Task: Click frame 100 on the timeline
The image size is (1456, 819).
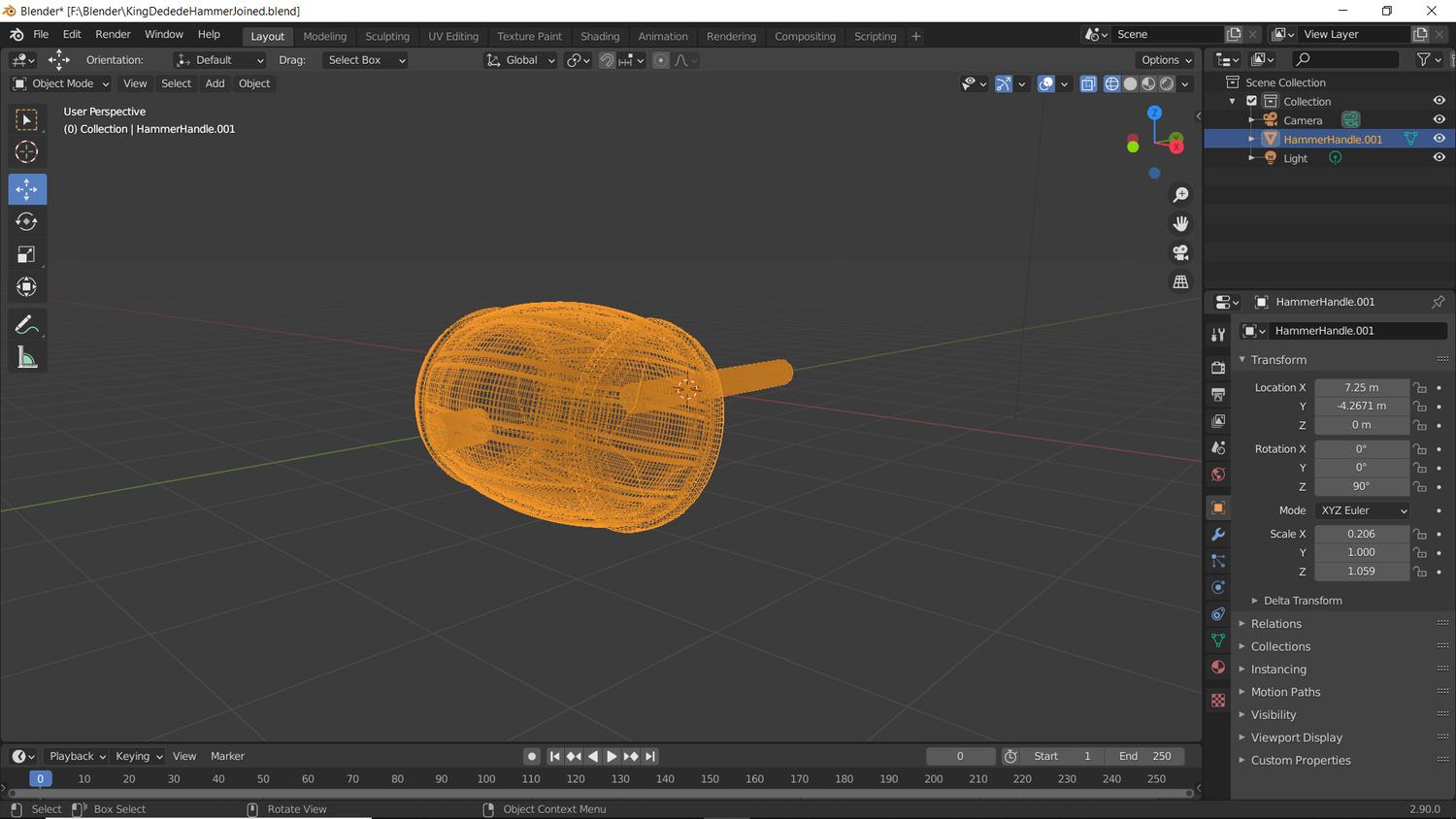Action: 486,779
